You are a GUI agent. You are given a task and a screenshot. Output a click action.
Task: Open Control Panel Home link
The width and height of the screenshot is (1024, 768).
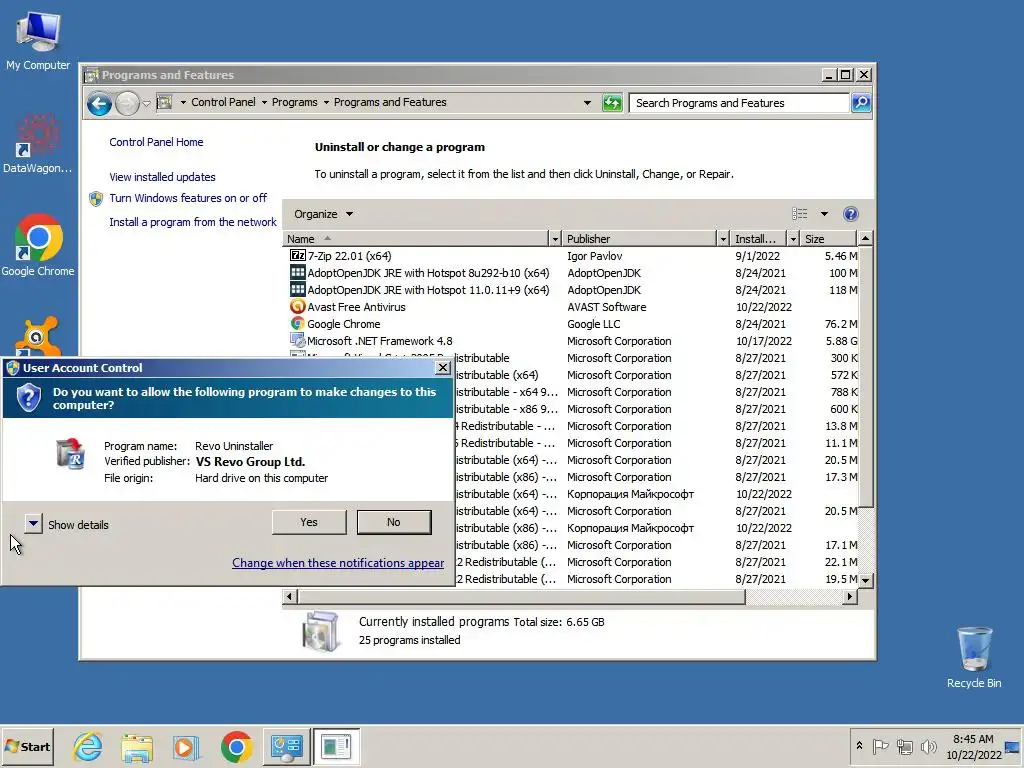(156, 142)
